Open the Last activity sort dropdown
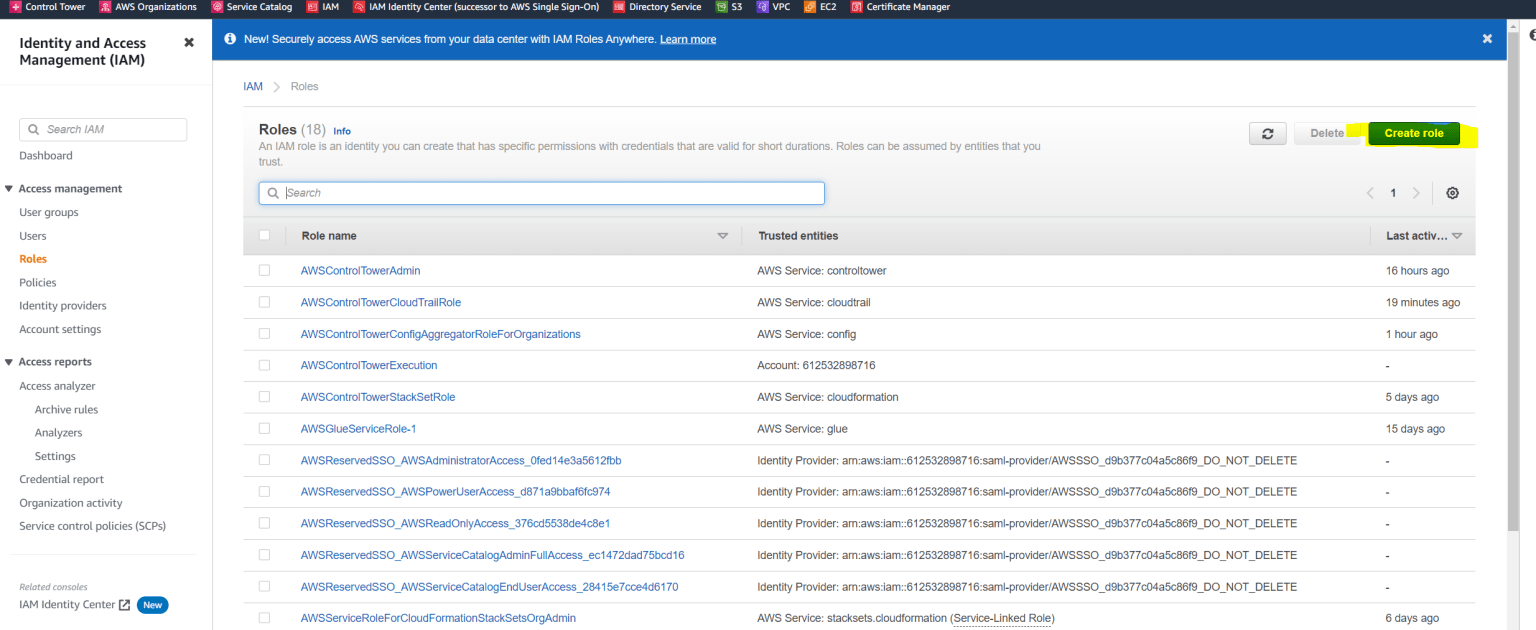The height and width of the screenshot is (630, 1536). 1457,235
